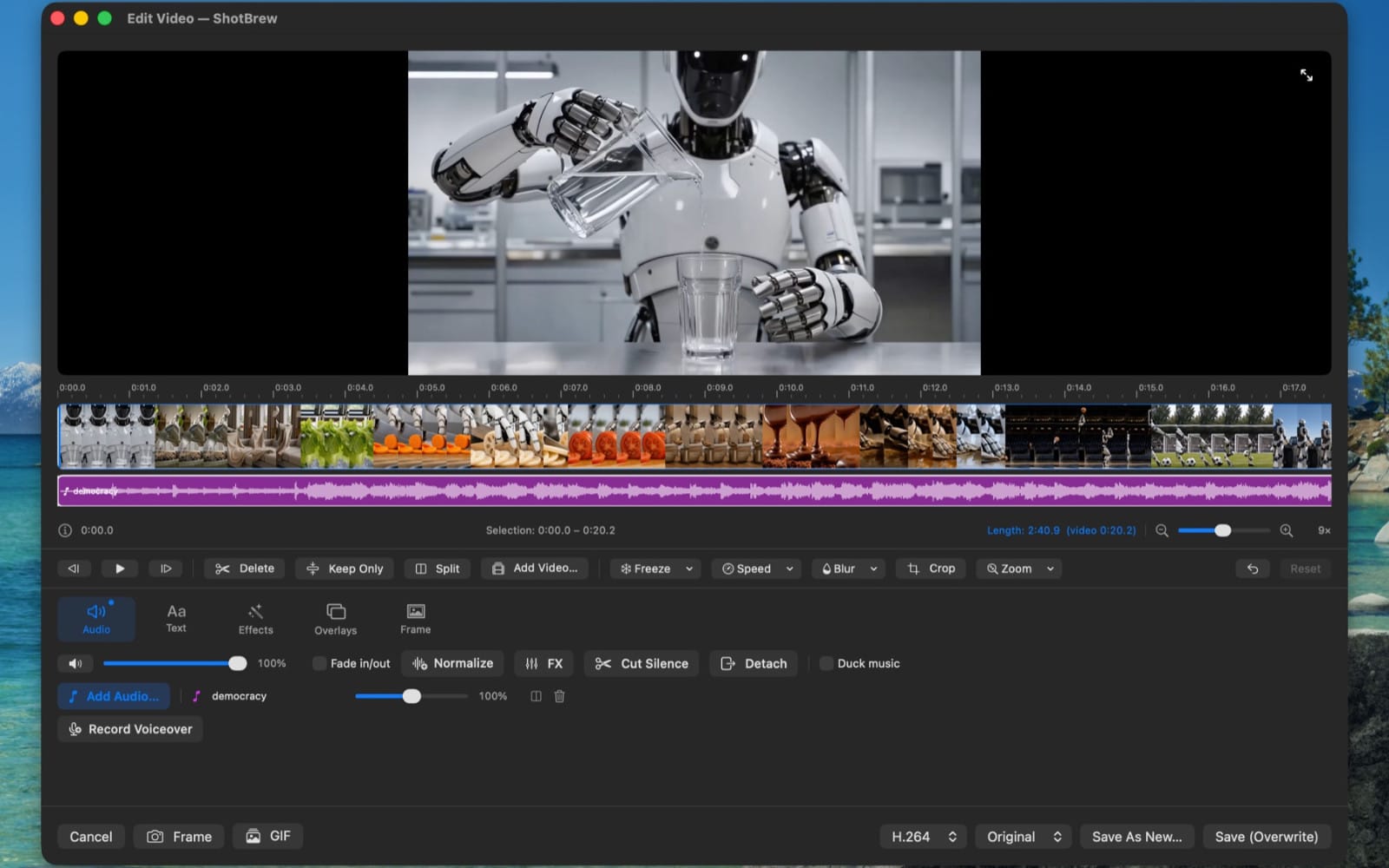The image size is (1389, 868).
Task: Open the Frame tab
Action: (x=415, y=619)
